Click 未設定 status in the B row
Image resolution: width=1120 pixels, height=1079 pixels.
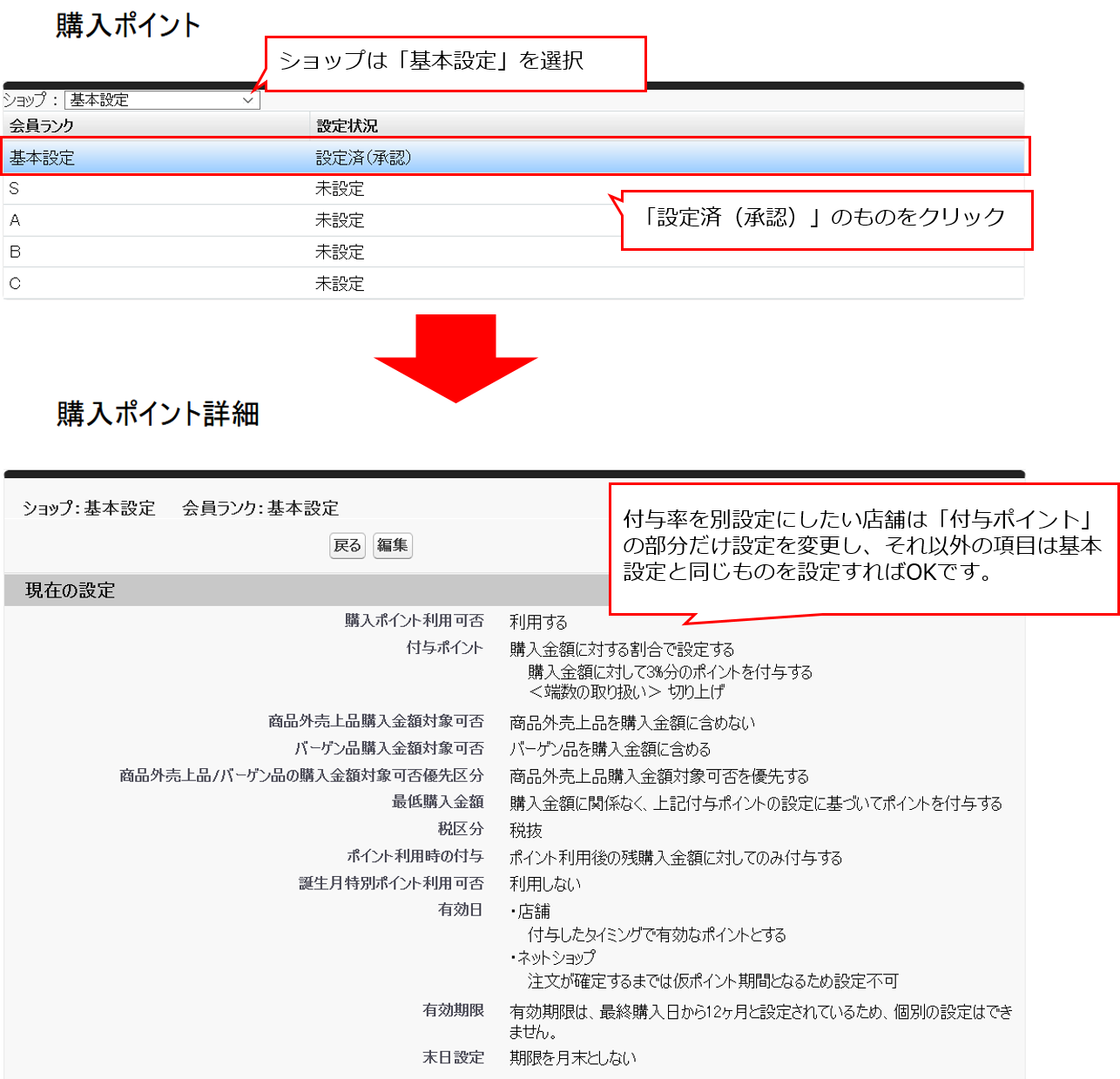pos(340,252)
